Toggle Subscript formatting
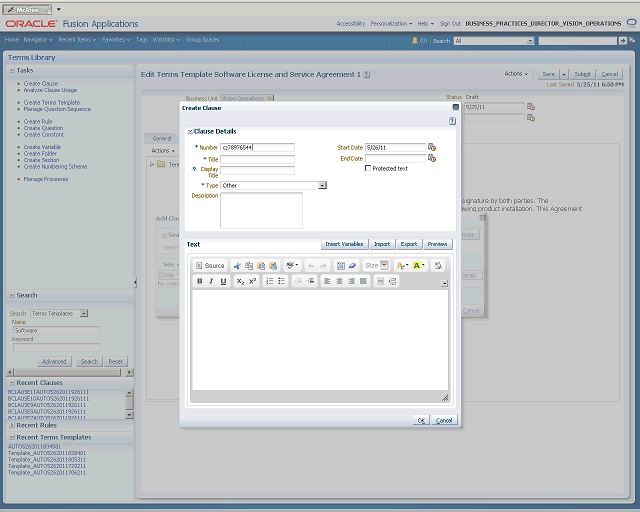Viewport: 640px width, 512px height. 240,281
